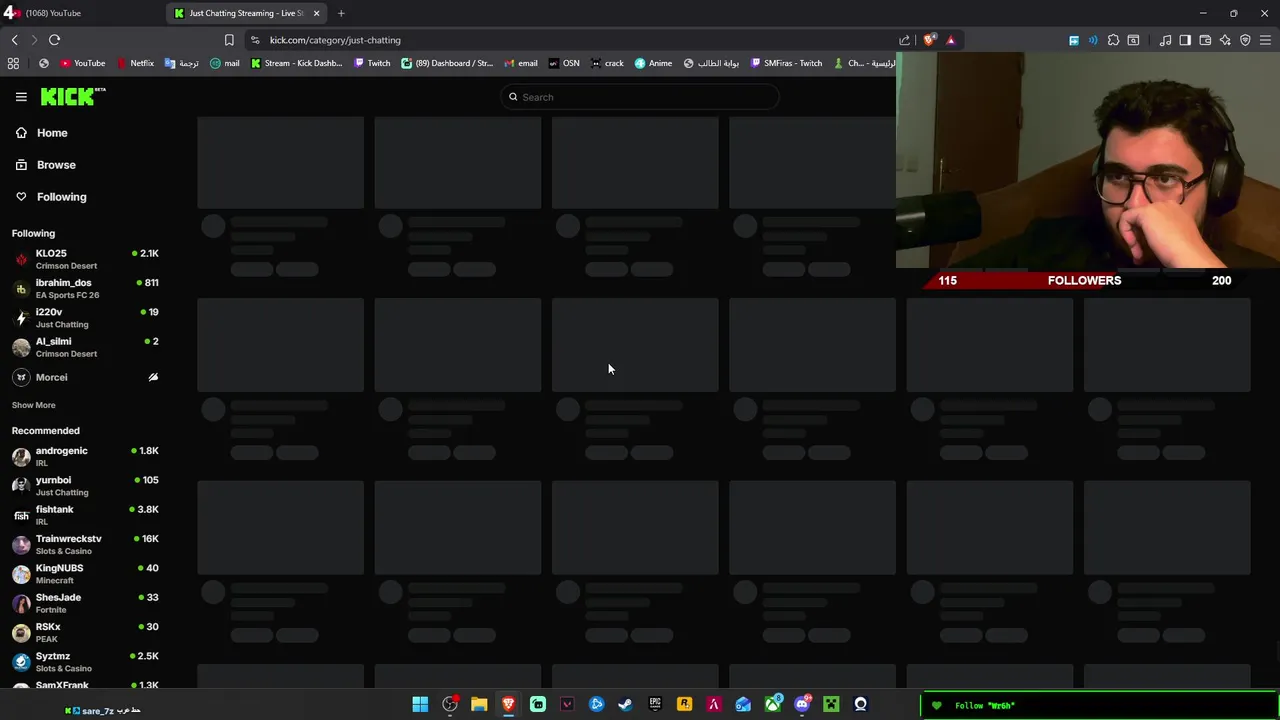Open Windows Start menu
The image size is (1280, 720).
(x=420, y=705)
